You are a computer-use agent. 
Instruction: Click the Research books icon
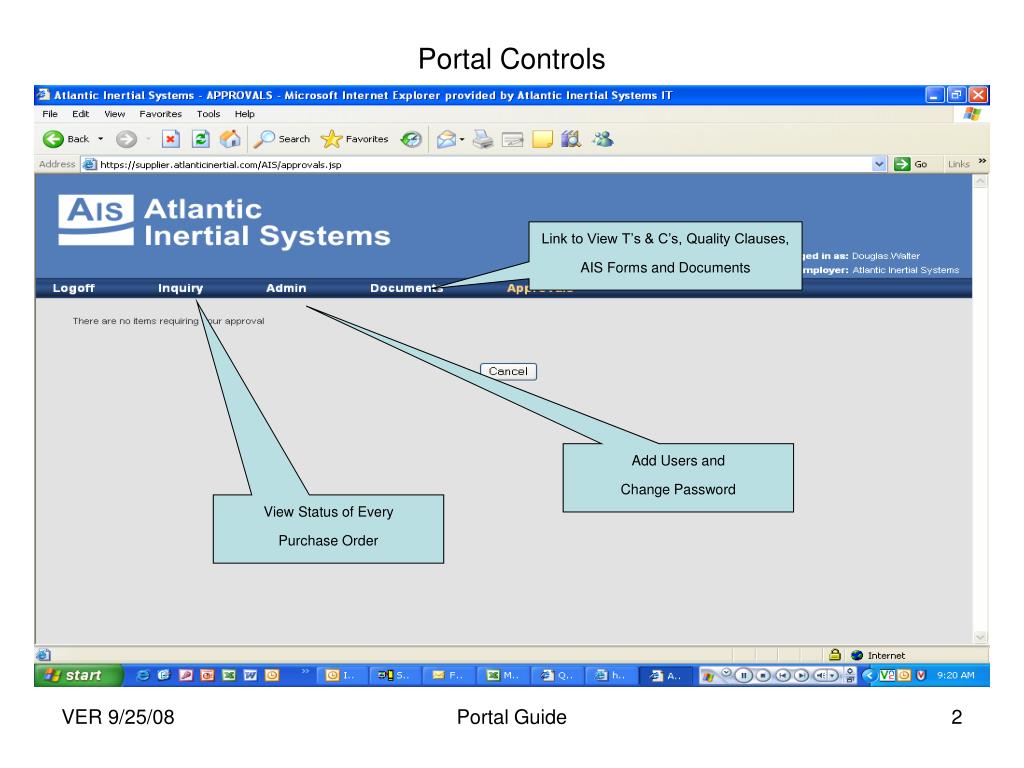pyautogui.click(x=571, y=139)
